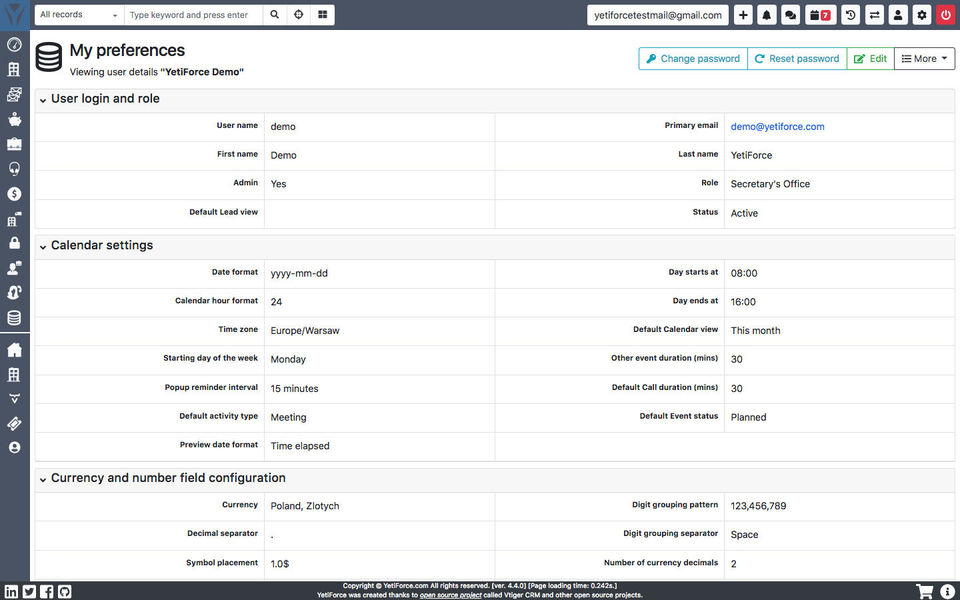This screenshot has height=600, width=960.
Task: Click the Planned event status value
Action: tap(748, 417)
